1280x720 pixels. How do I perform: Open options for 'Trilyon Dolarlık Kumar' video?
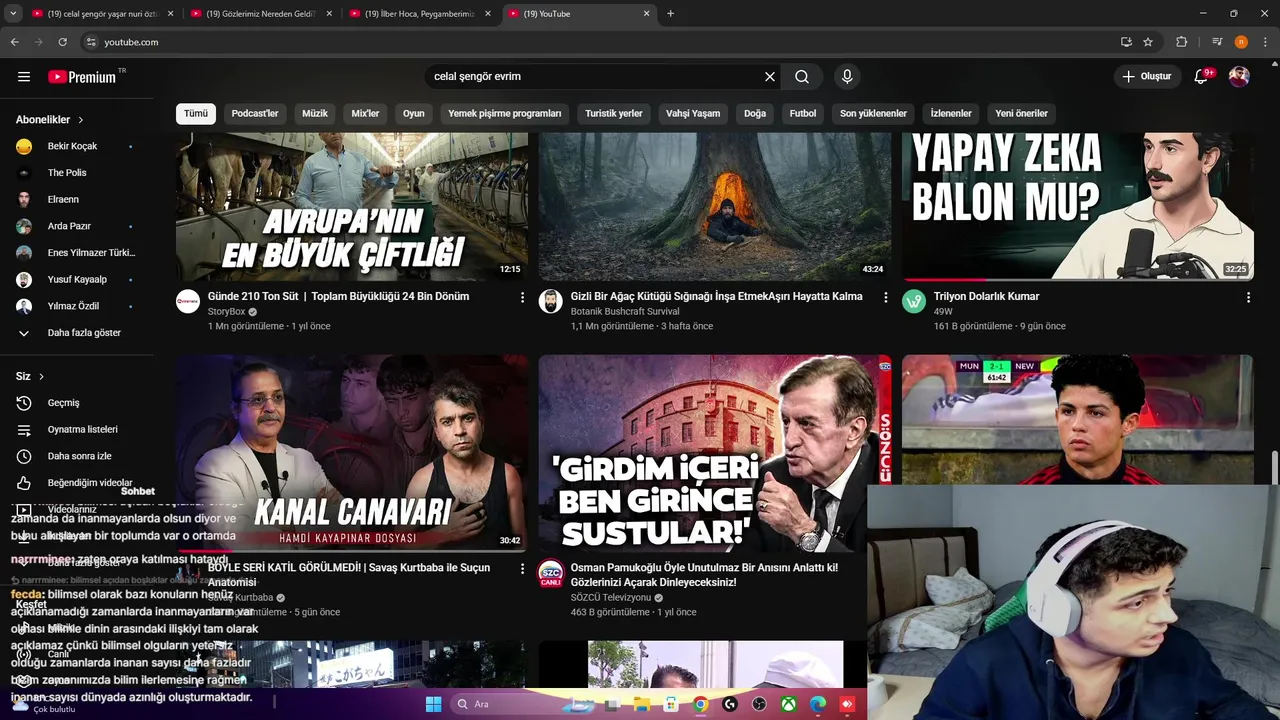[1248, 297]
